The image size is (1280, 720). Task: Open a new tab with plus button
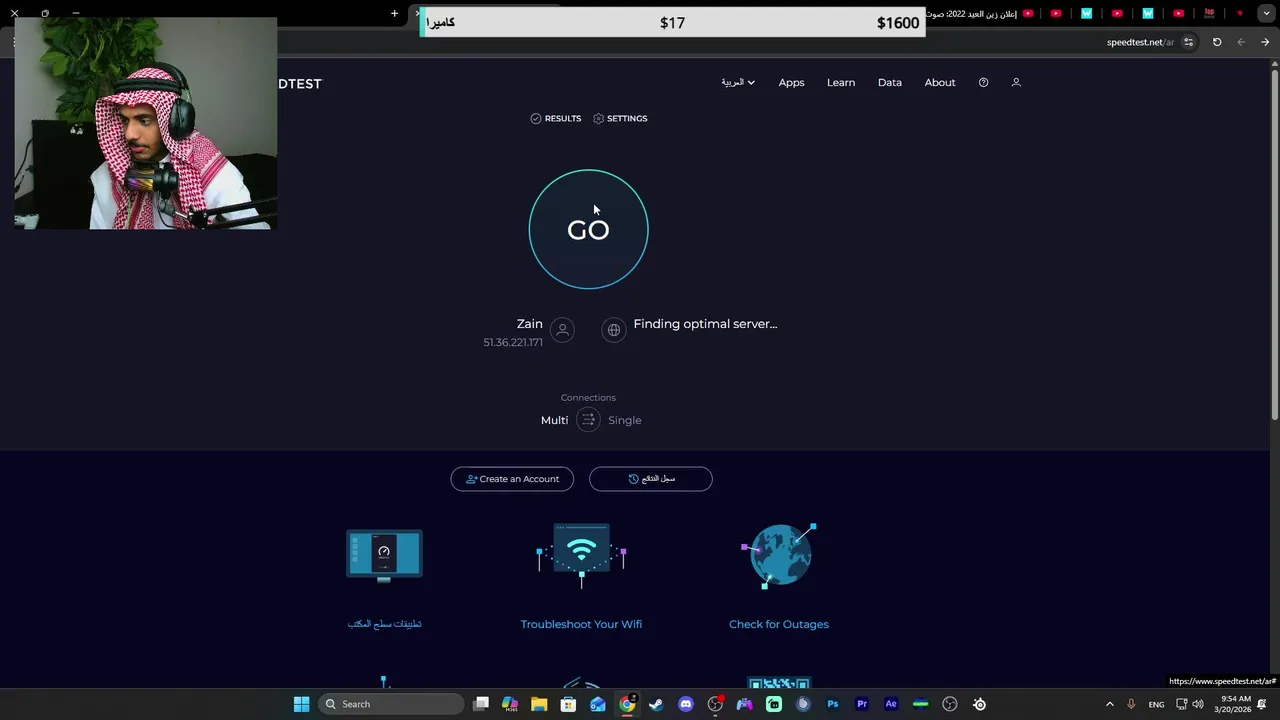click(x=394, y=13)
